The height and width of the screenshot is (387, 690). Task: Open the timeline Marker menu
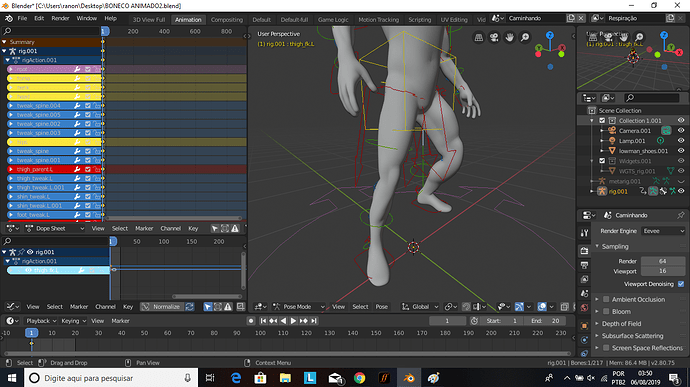tap(120, 321)
